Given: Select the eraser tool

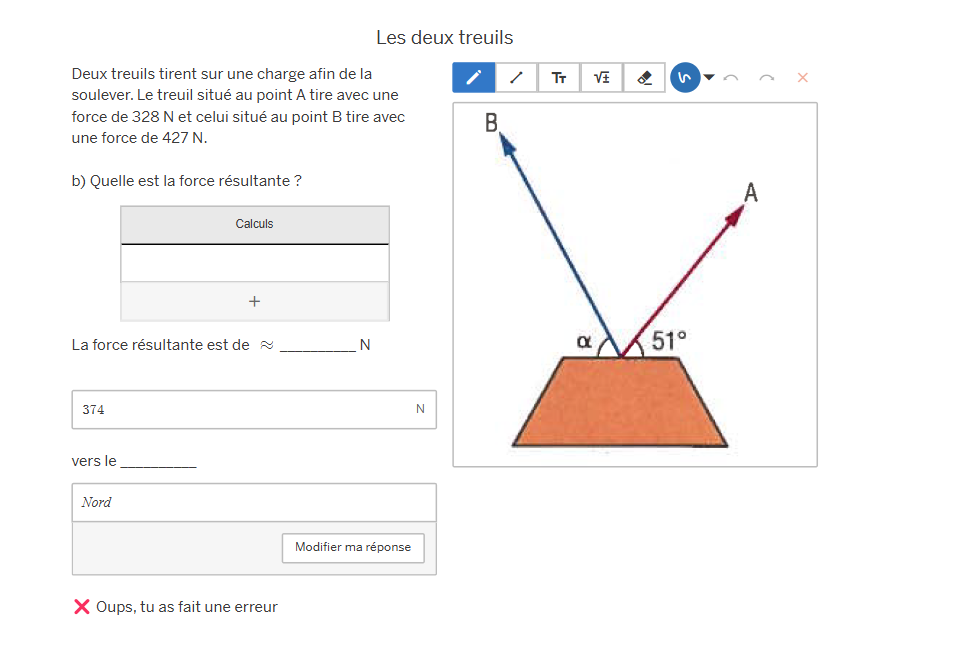Looking at the screenshot, I should [x=644, y=78].
